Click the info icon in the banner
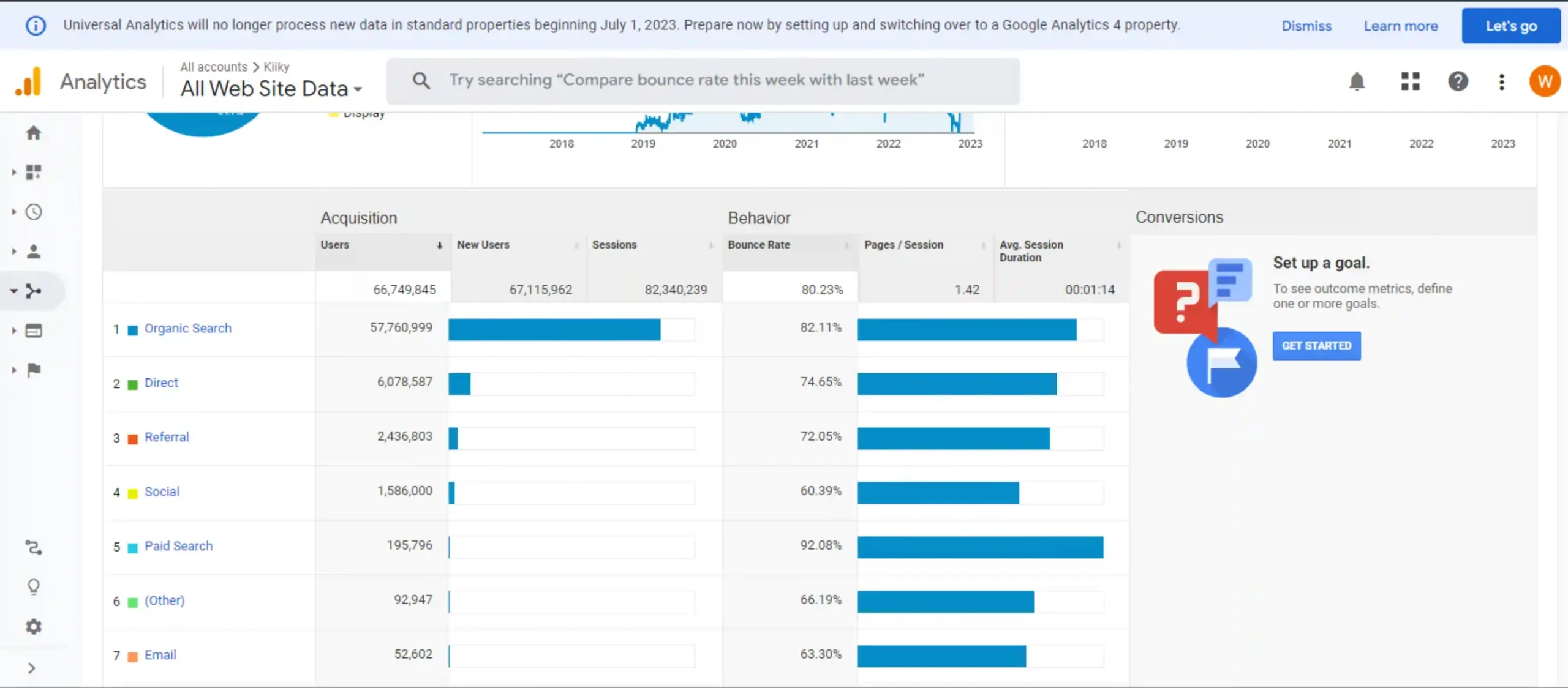This screenshot has height=688, width=1568. click(x=36, y=26)
